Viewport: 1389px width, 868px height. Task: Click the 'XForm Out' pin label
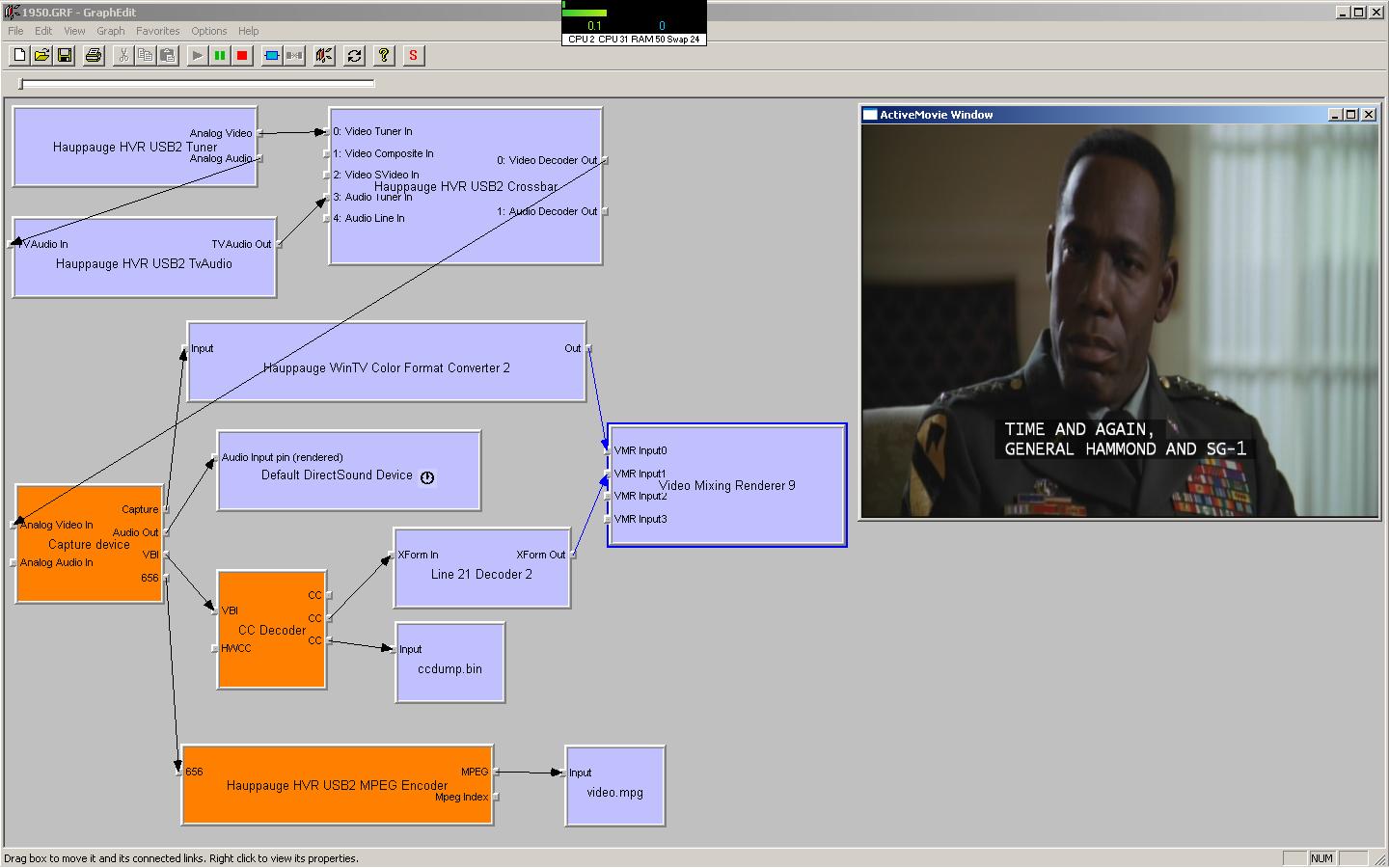pos(541,555)
